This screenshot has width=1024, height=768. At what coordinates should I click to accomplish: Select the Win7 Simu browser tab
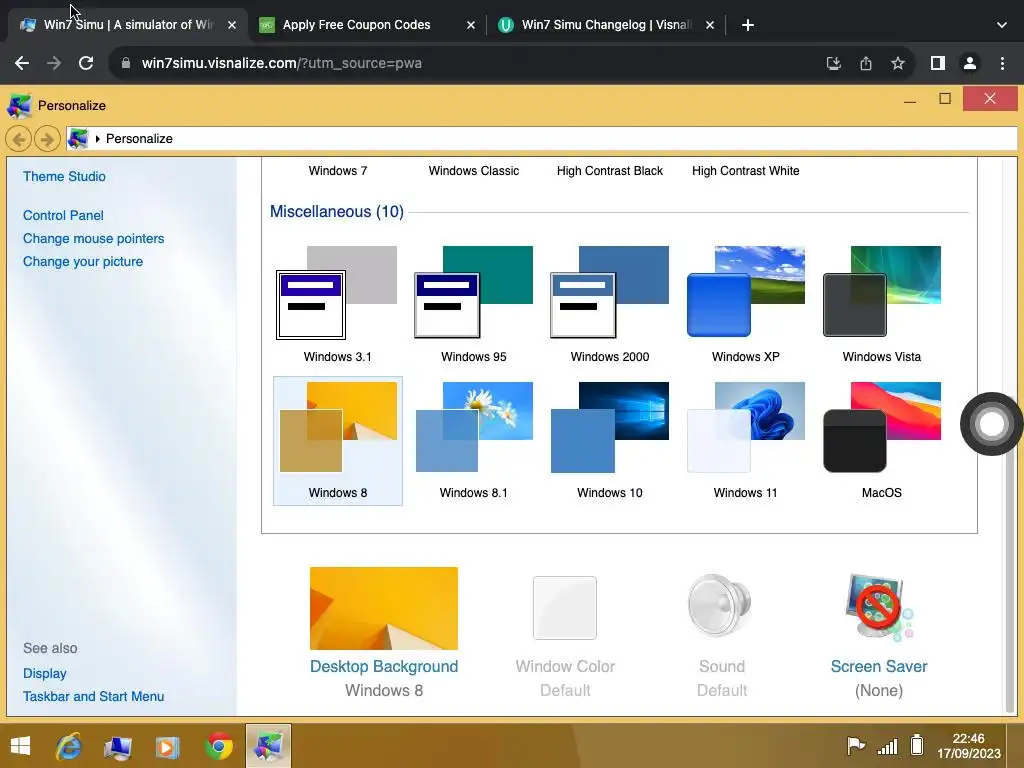coord(129,25)
